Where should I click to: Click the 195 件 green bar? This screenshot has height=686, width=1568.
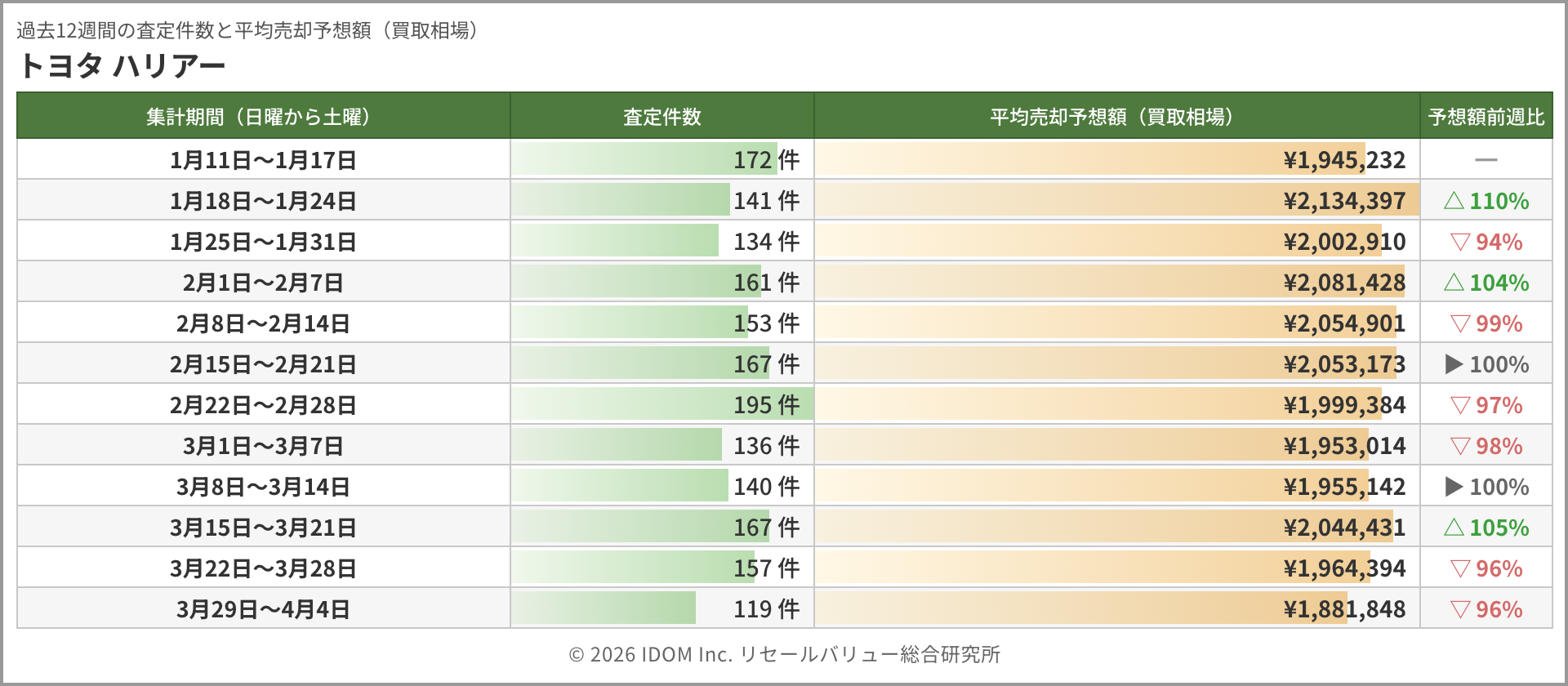661,404
